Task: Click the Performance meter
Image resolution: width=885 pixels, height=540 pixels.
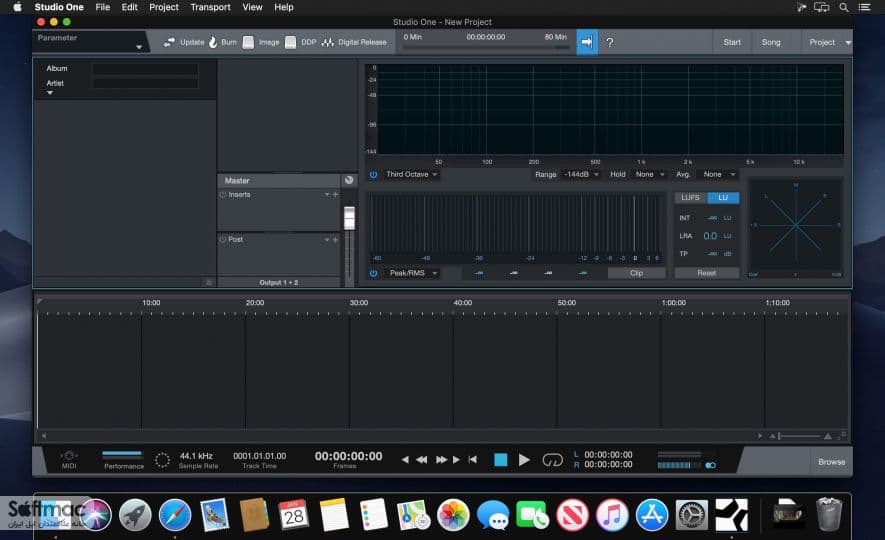Action: tap(122, 455)
